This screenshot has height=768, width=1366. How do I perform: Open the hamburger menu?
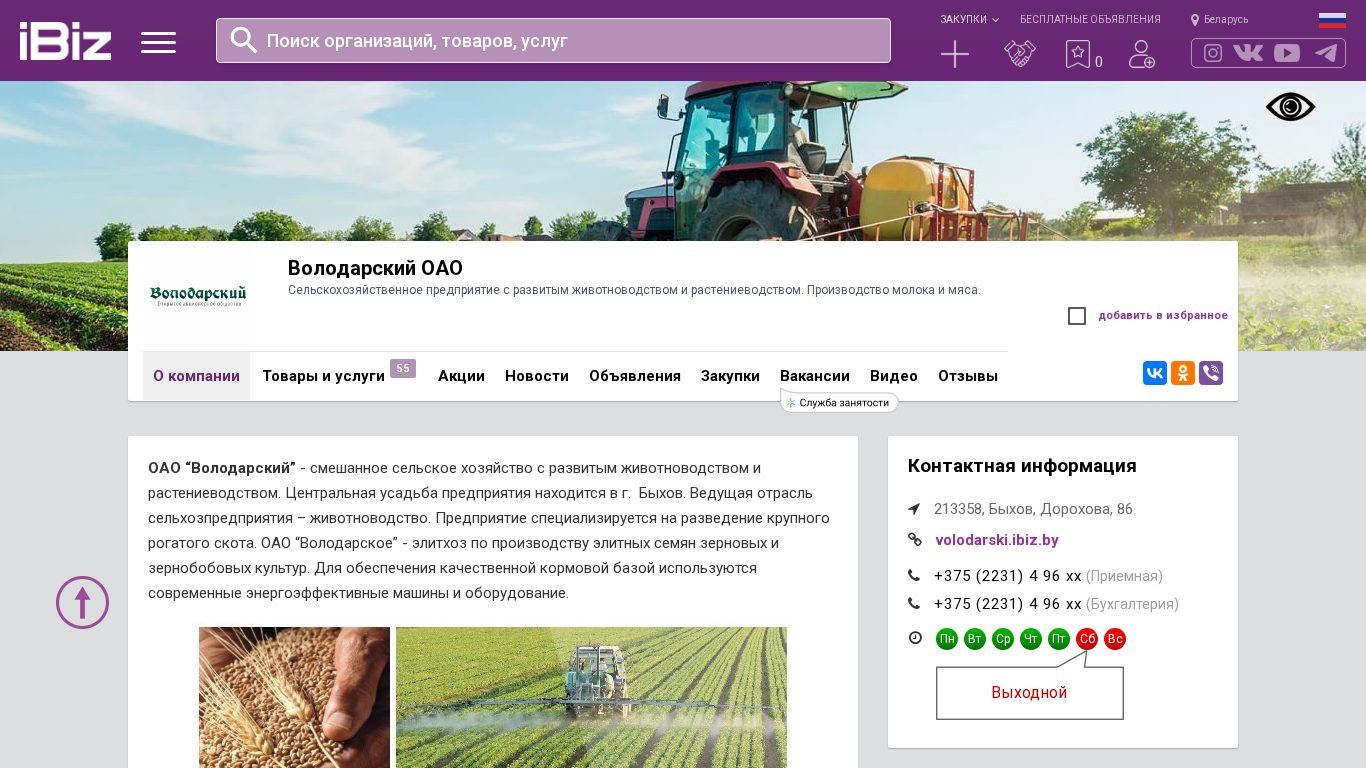(x=158, y=42)
